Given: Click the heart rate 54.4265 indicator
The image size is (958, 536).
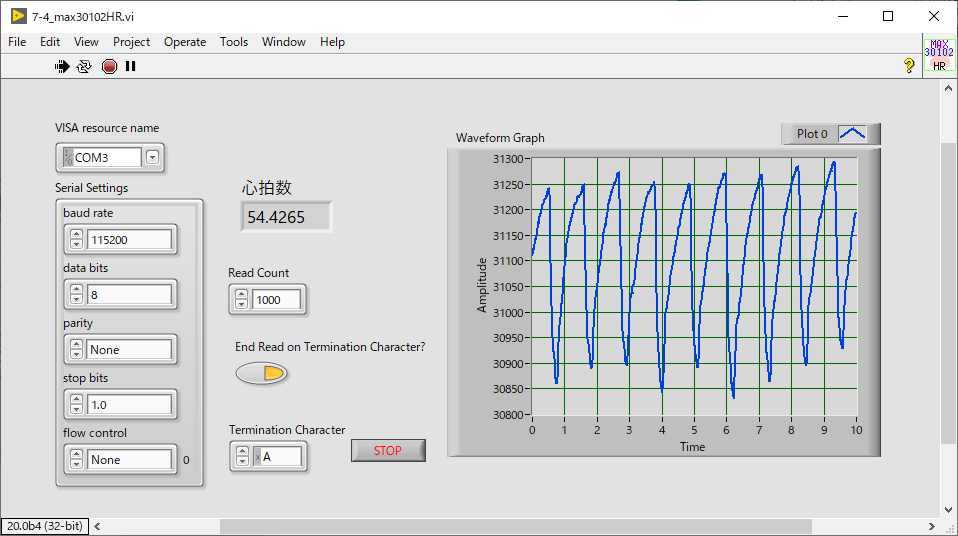Looking at the screenshot, I should pos(287,217).
